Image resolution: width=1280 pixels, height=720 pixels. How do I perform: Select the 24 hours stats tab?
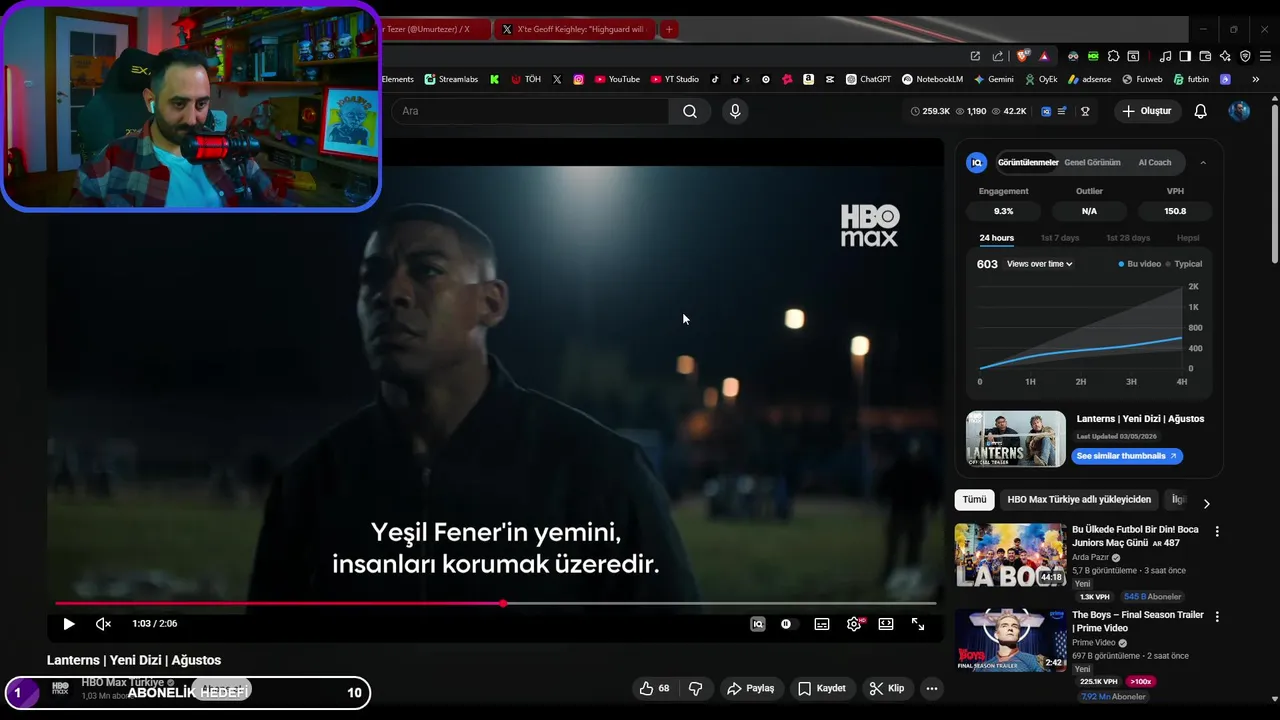(x=997, y=238)
